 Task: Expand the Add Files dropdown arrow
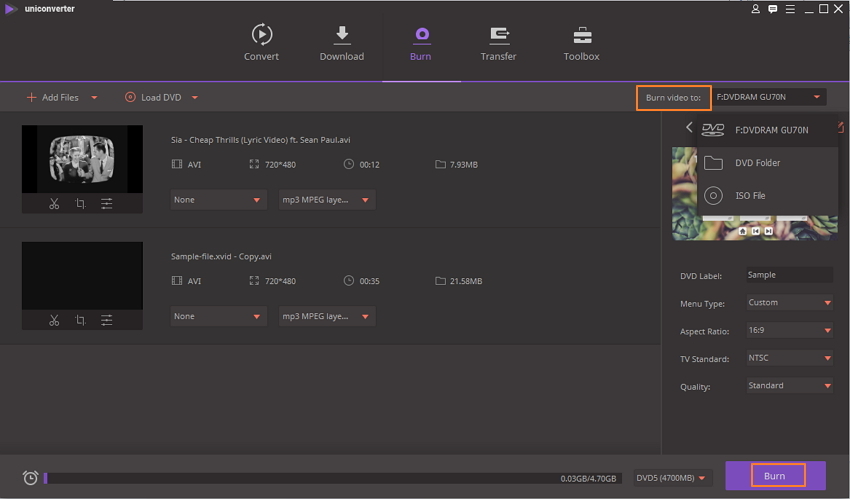[x=94, y=98]
